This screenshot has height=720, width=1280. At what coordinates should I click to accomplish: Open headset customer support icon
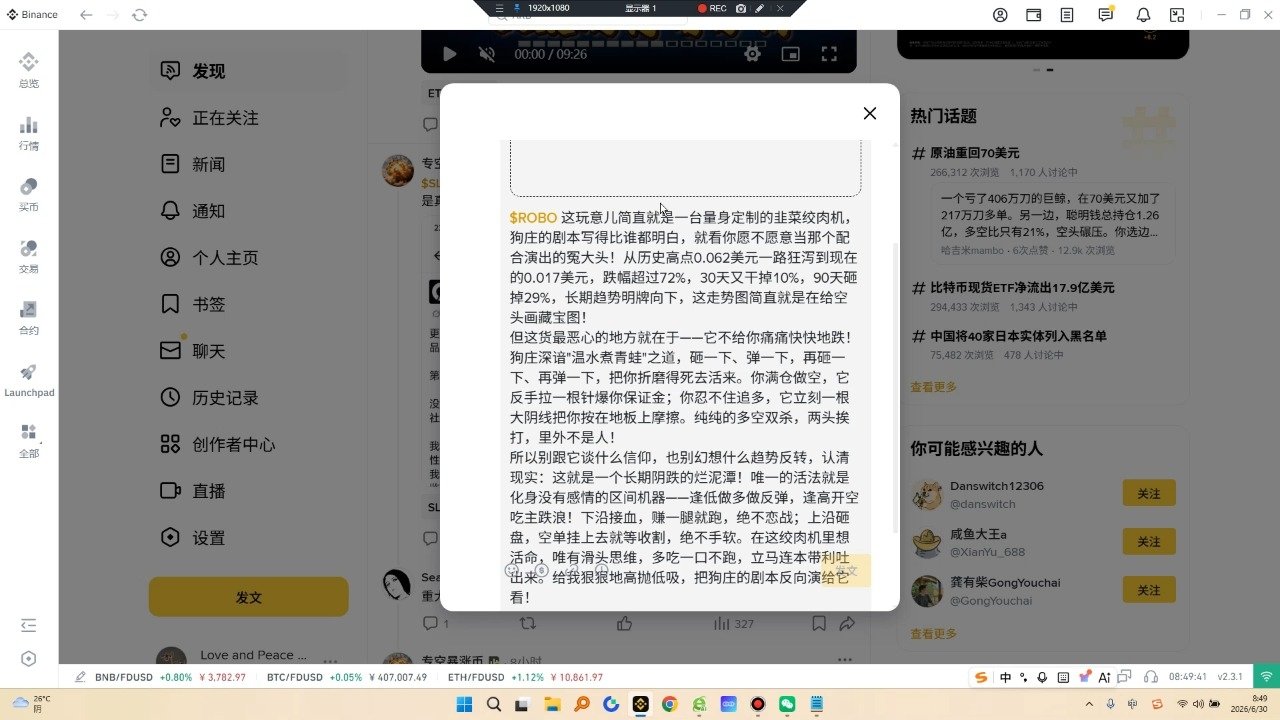click(x=1151, y=677)
